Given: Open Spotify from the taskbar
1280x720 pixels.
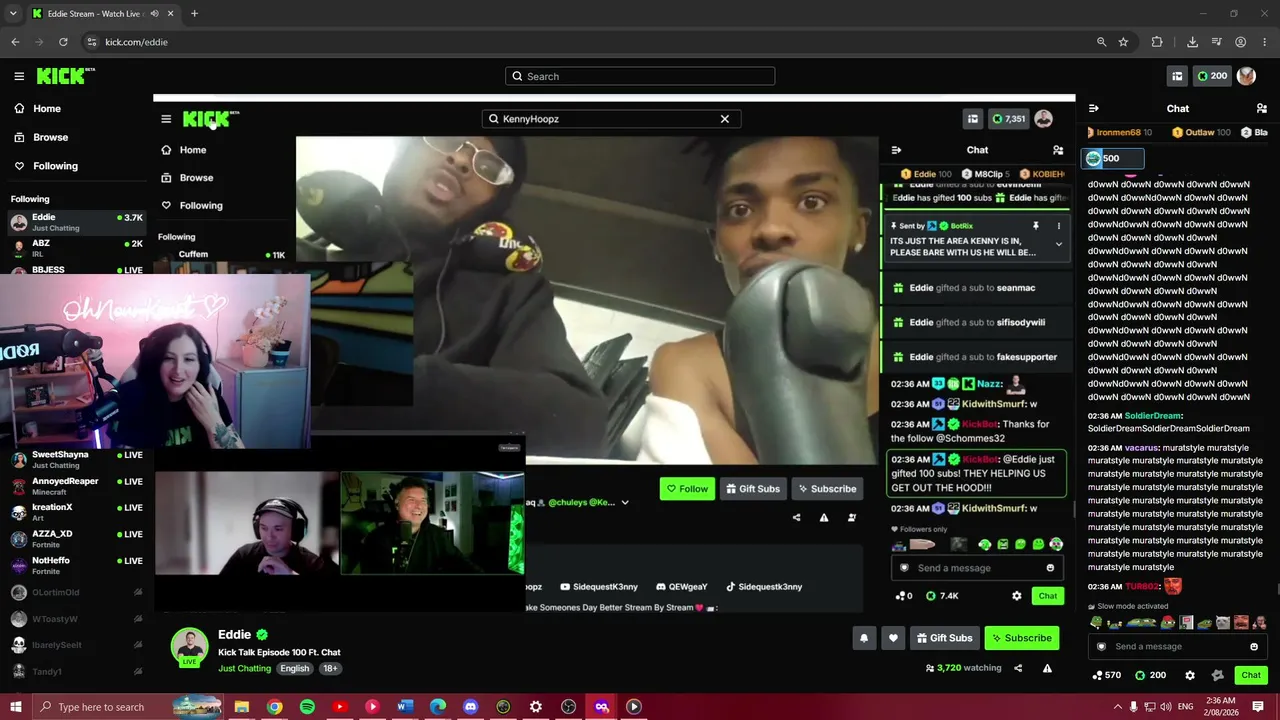Looking at the screenshot, I should pos(307,707).
